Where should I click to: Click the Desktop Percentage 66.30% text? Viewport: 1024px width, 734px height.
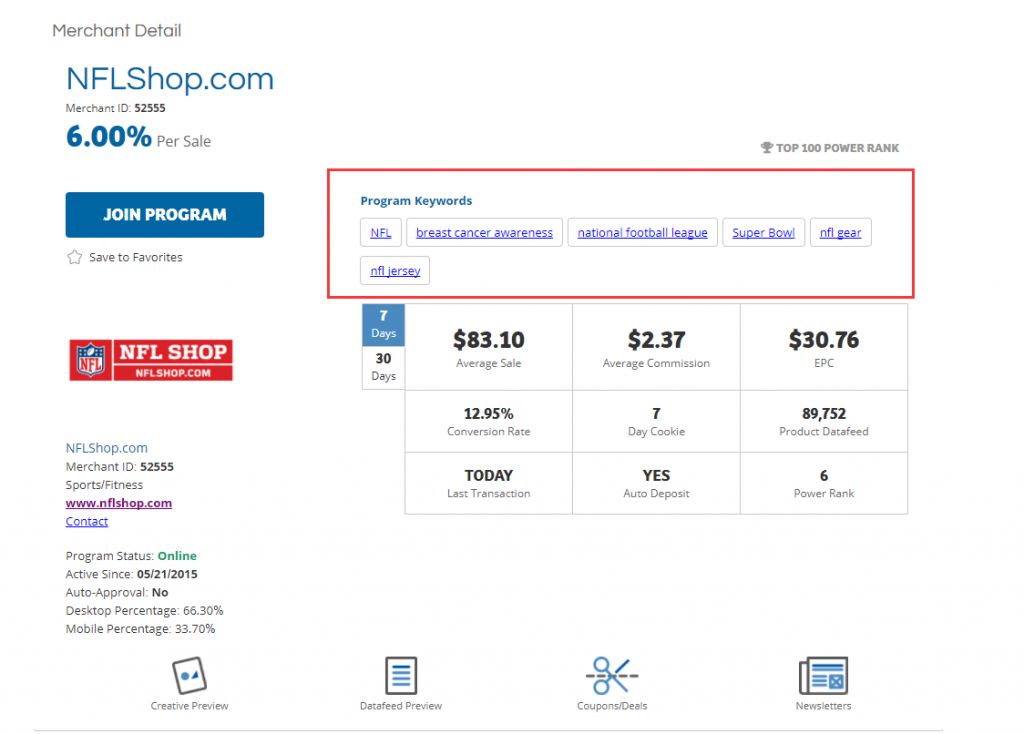coord(144,611)
